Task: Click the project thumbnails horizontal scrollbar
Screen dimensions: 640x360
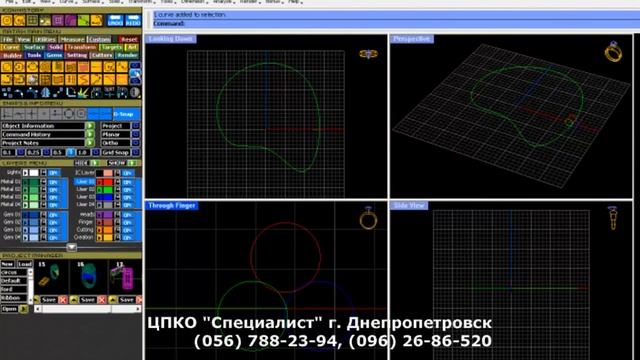Action: point(88,309)
